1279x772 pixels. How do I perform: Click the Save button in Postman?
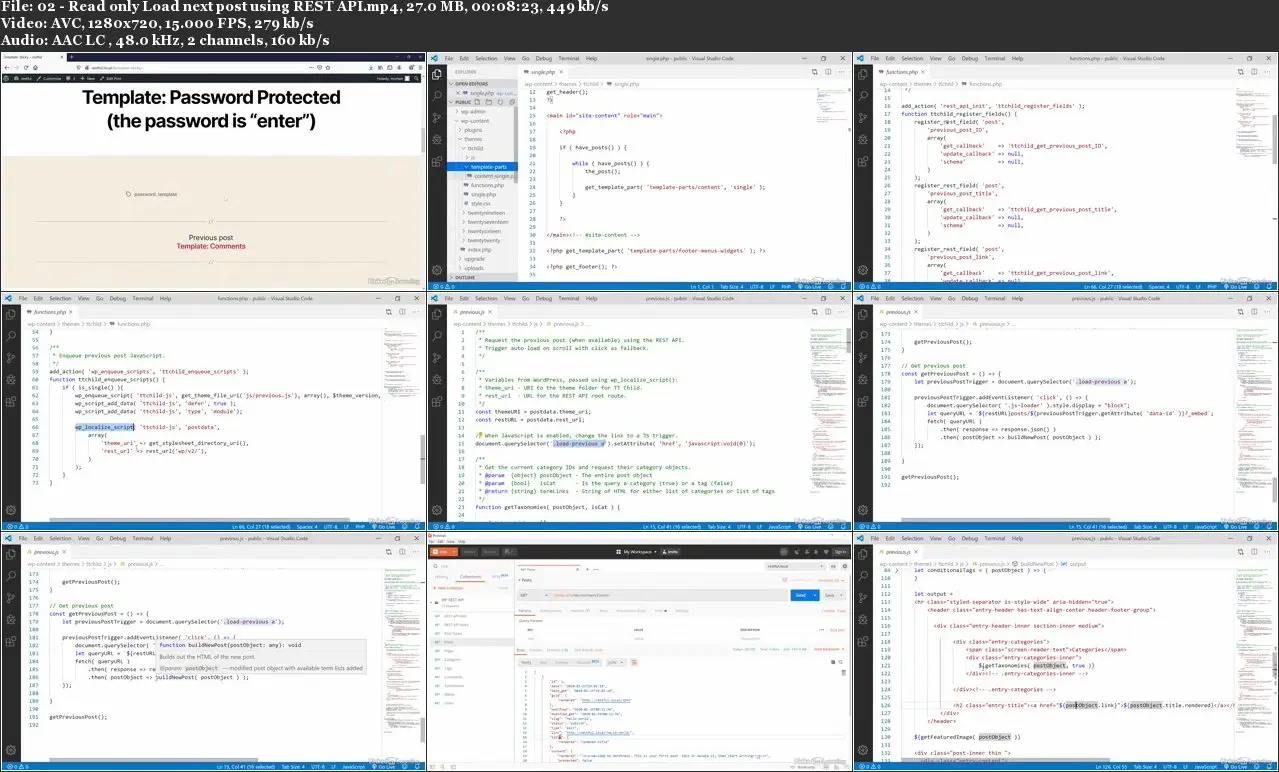[829, 595]
